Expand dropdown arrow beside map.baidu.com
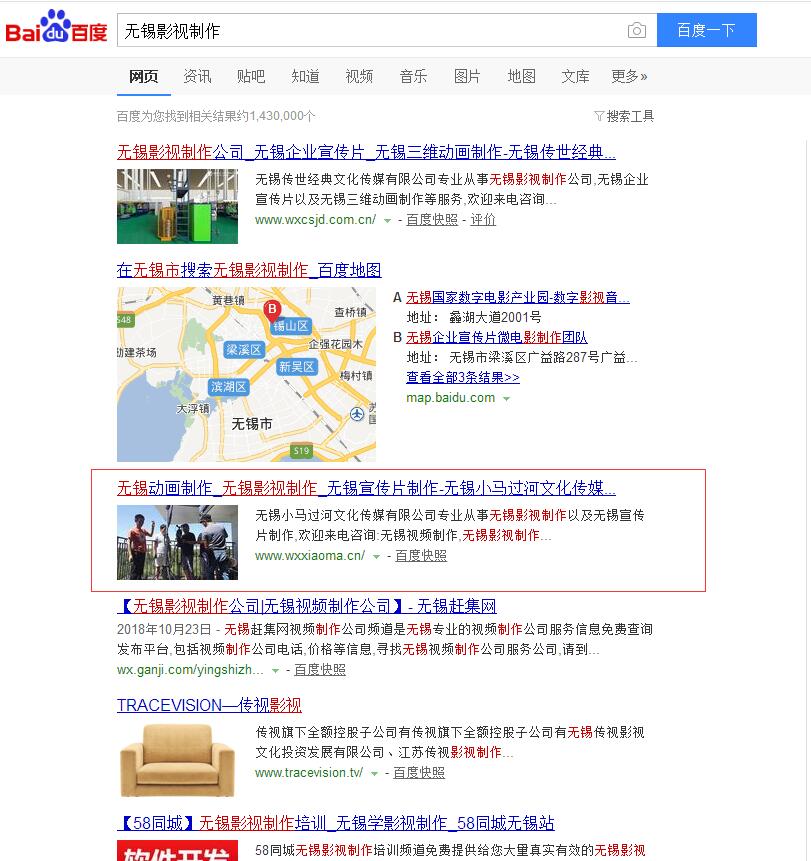The height and width of the screenshot is (861, 811). (x=506, y=399)
